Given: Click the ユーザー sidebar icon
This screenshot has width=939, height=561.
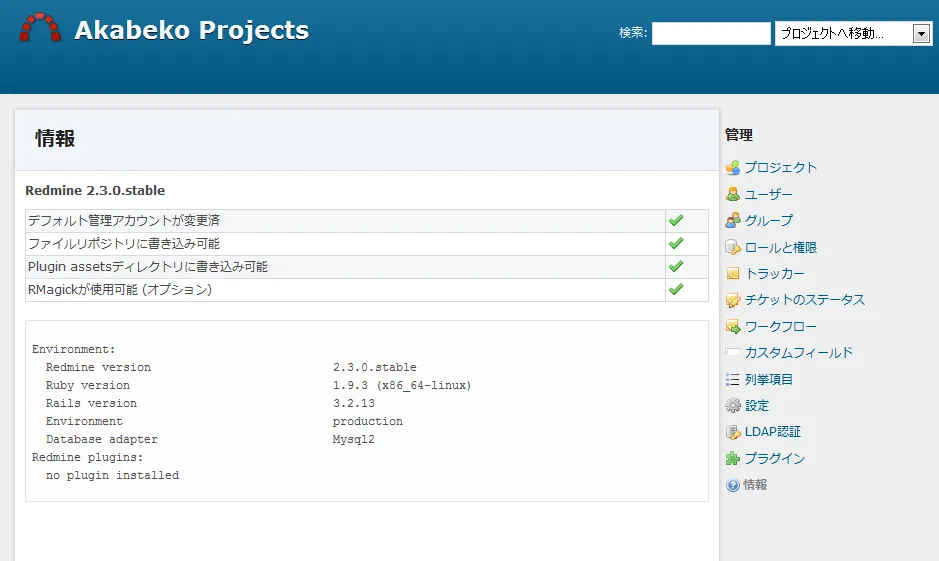Looking at the screenshot, I should (732, 194).
